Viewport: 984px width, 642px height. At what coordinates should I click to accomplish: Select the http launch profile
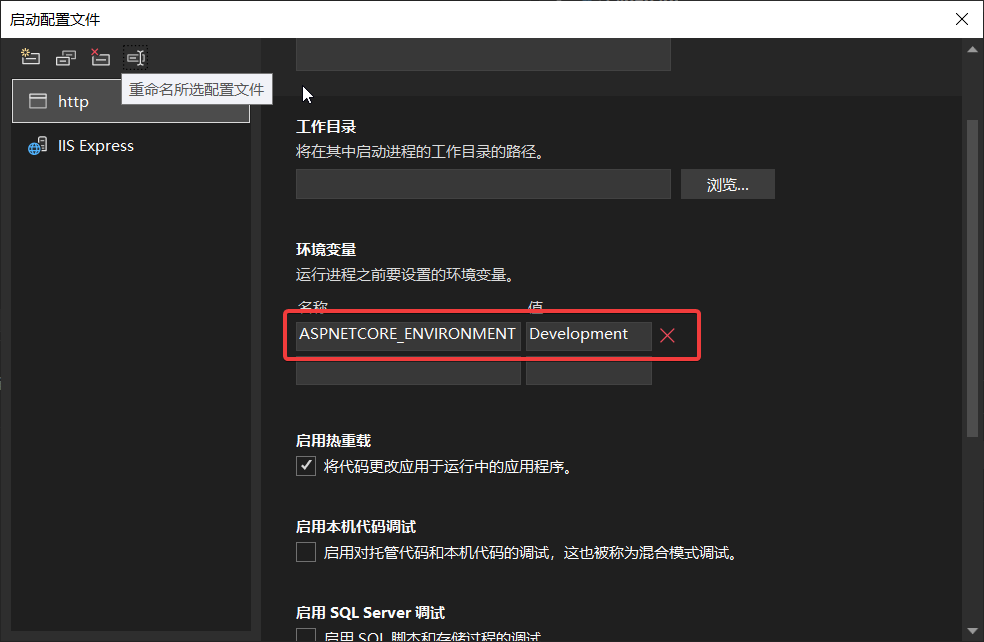(131, 101)
